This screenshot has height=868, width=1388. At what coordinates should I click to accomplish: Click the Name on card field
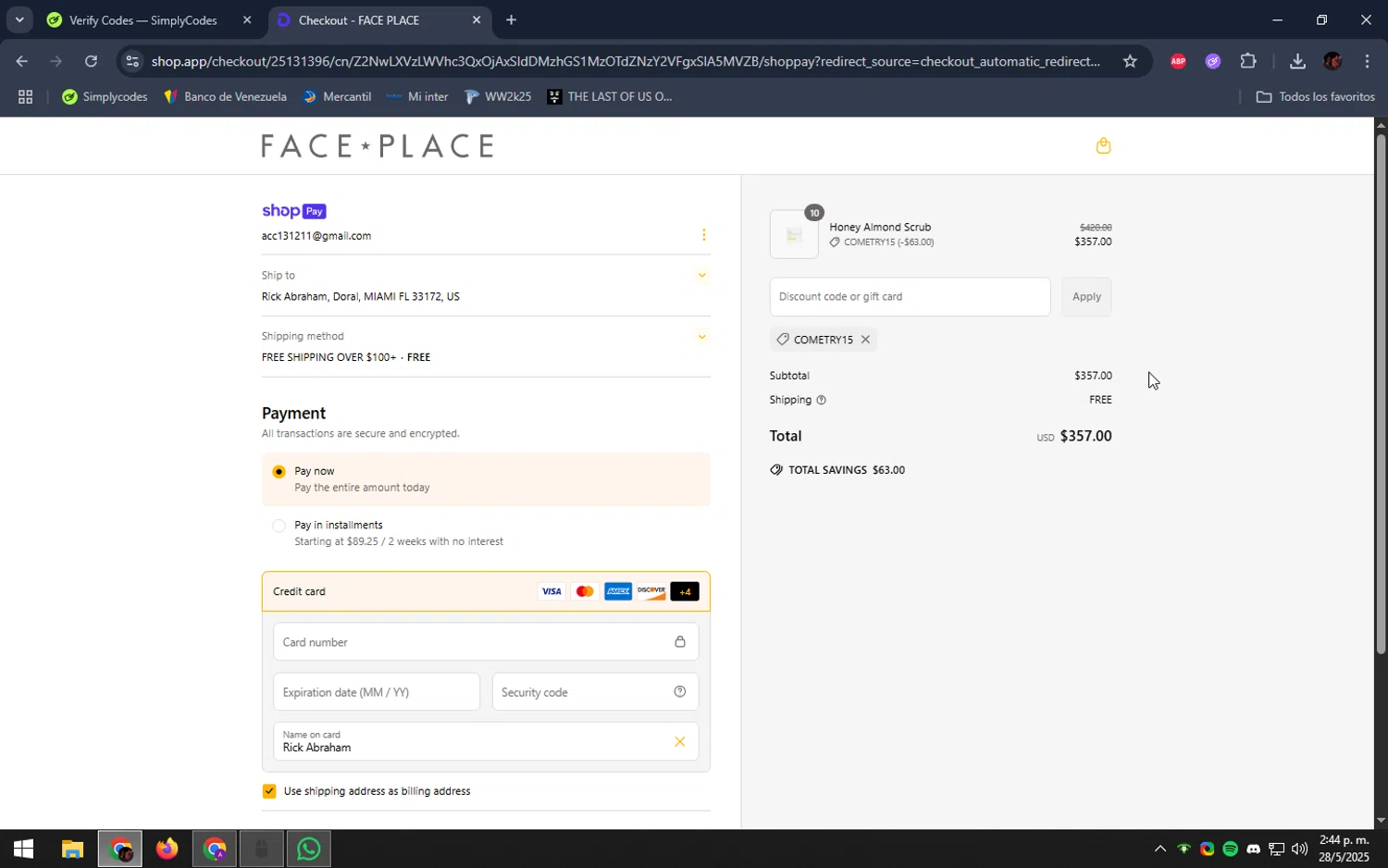coord(486,741)
